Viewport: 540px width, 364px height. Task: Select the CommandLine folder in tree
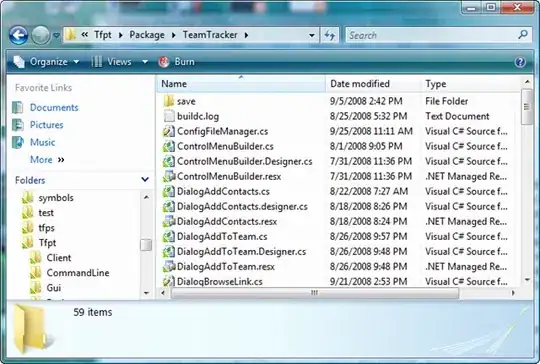tap(78, 273)
